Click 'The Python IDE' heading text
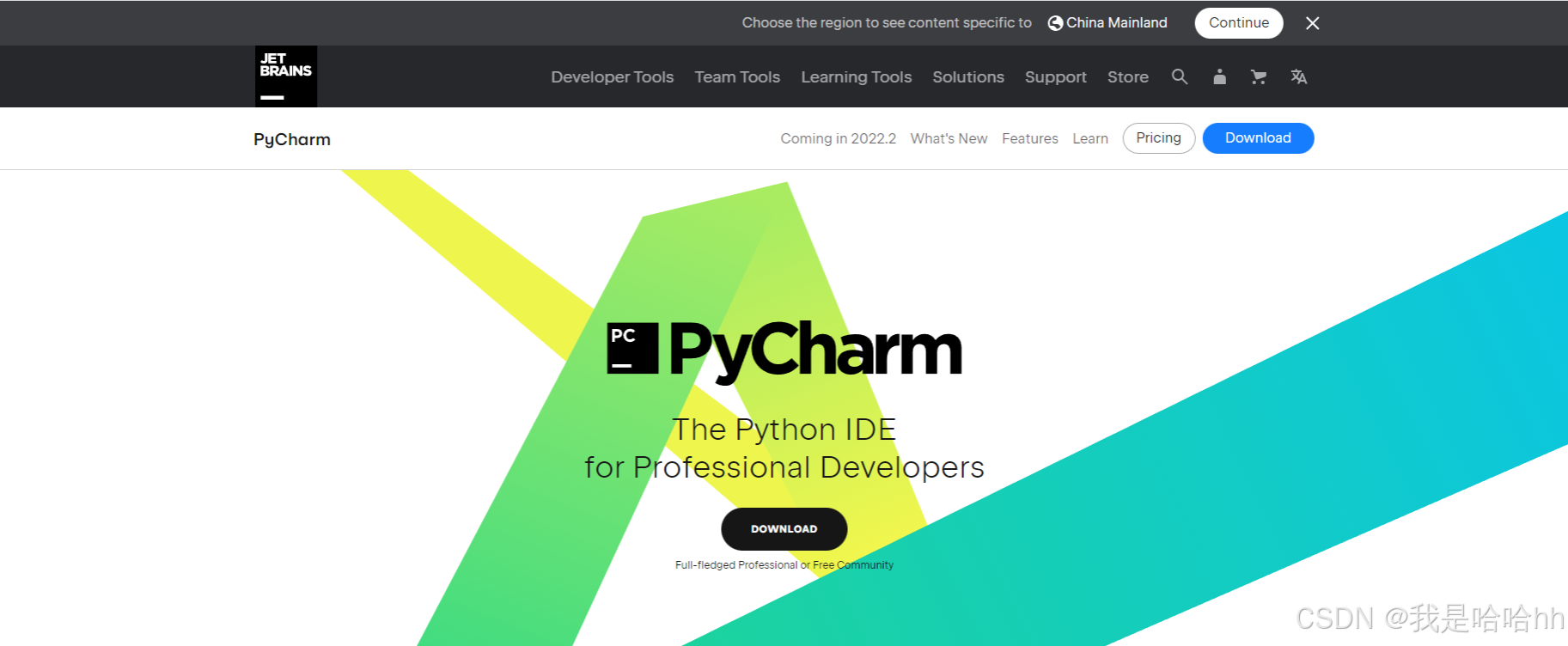Image resolution: width=1568 pixels, height=646 pixels. click(x=784, y=430)
